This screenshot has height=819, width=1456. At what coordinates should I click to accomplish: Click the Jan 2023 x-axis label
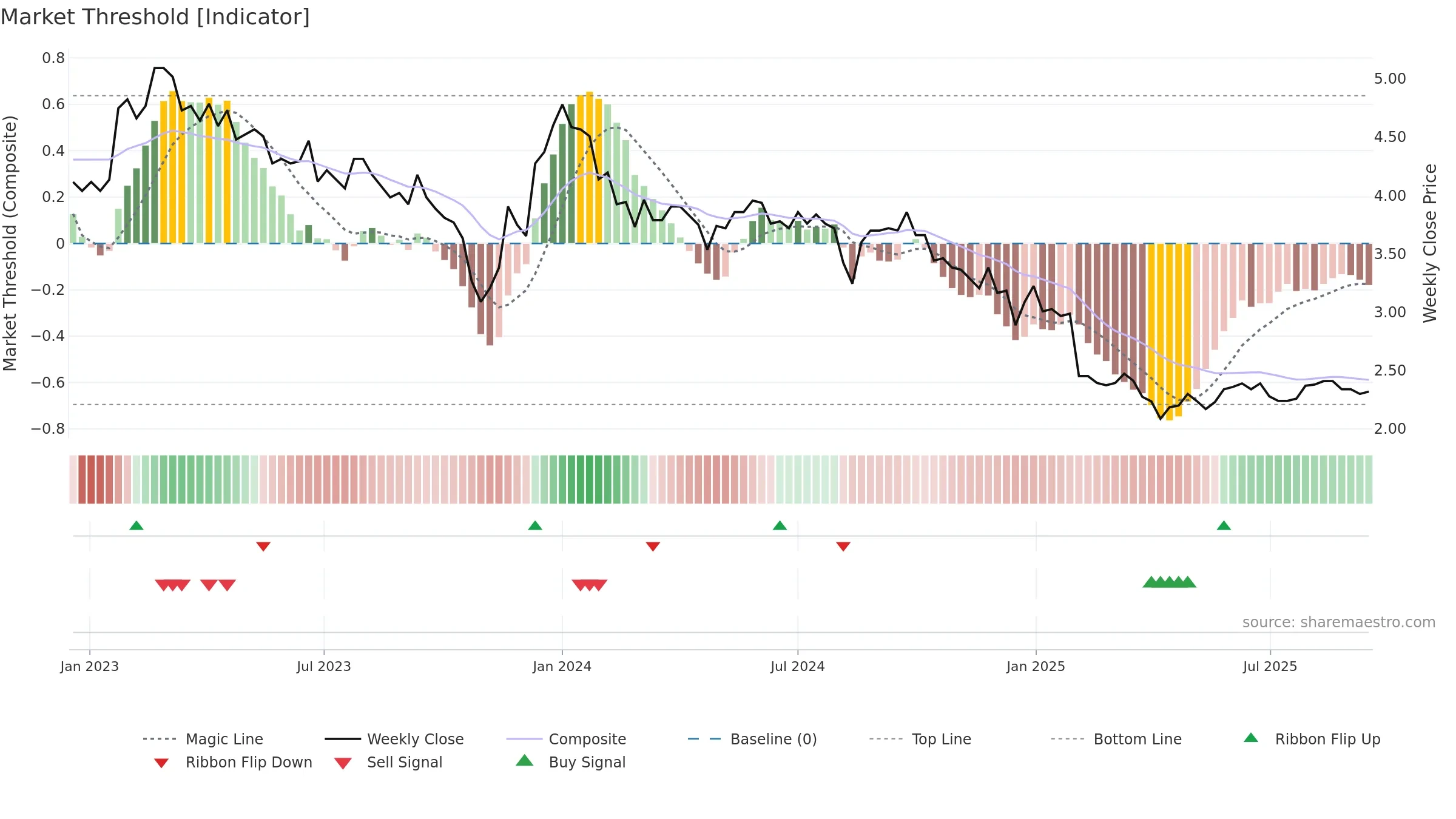(90, 666)
